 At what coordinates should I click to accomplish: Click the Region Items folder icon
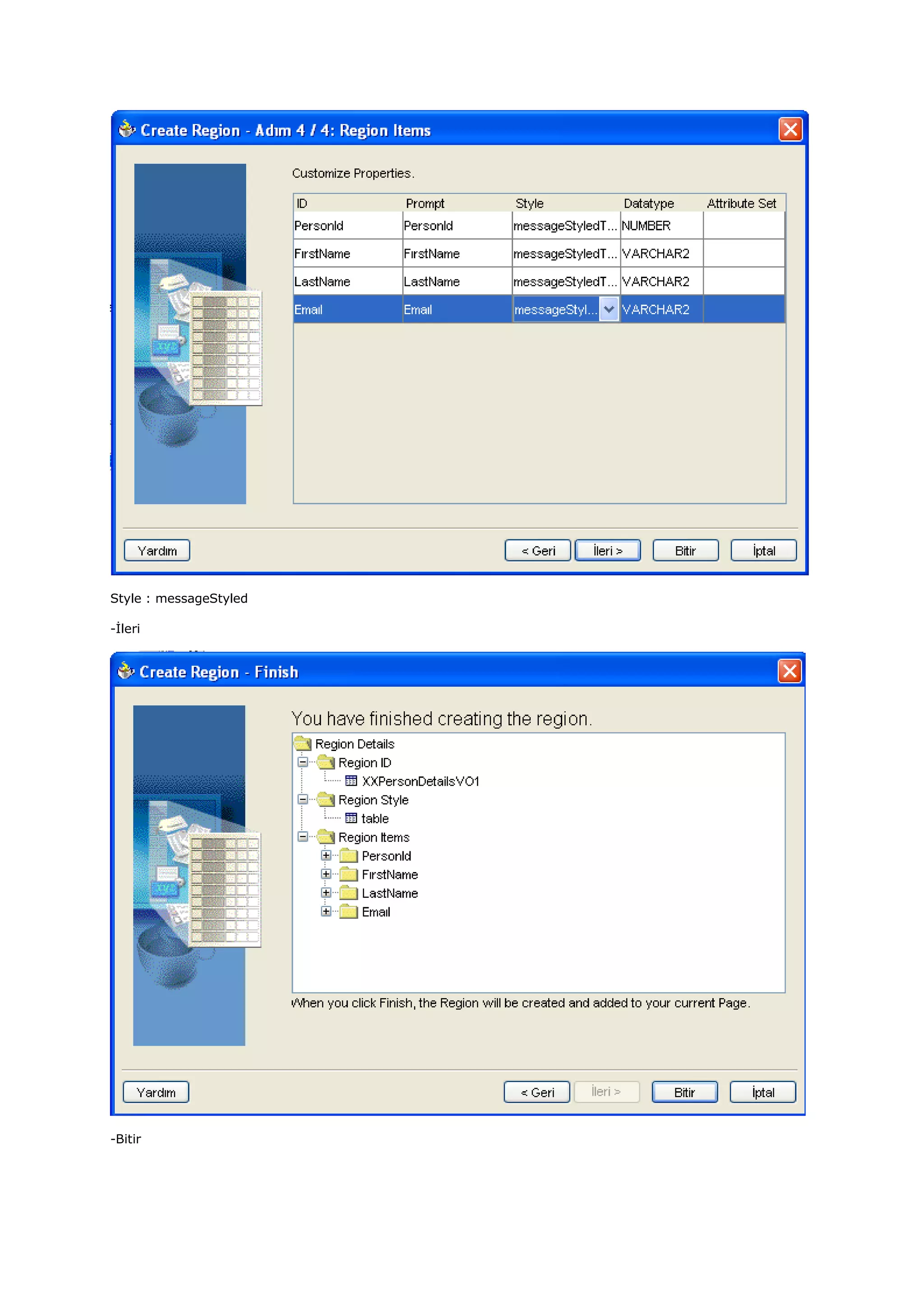326,837
